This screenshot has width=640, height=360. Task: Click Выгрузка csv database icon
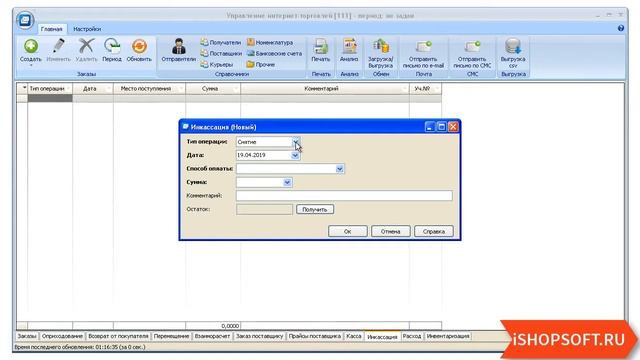pos(513,46)
